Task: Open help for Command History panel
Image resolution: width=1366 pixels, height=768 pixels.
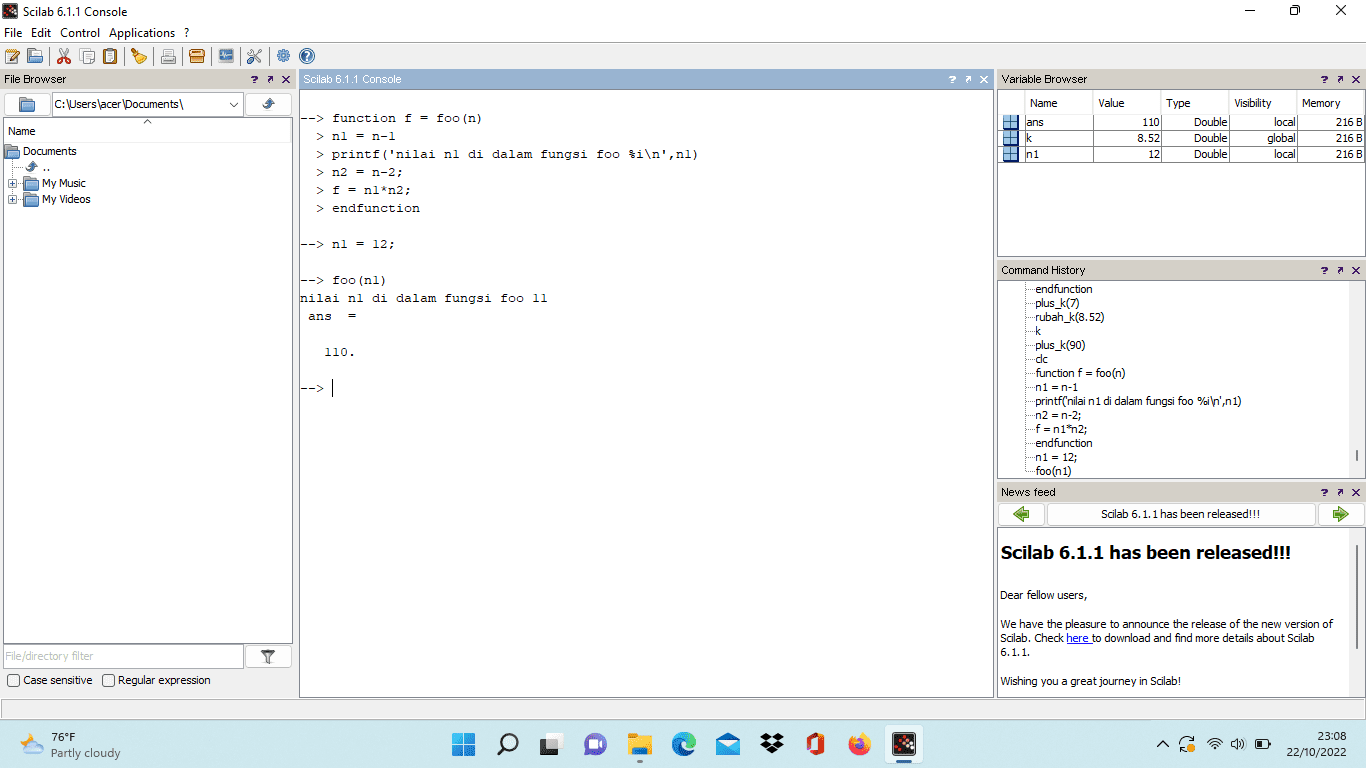Action: (x=1325, y=270)
